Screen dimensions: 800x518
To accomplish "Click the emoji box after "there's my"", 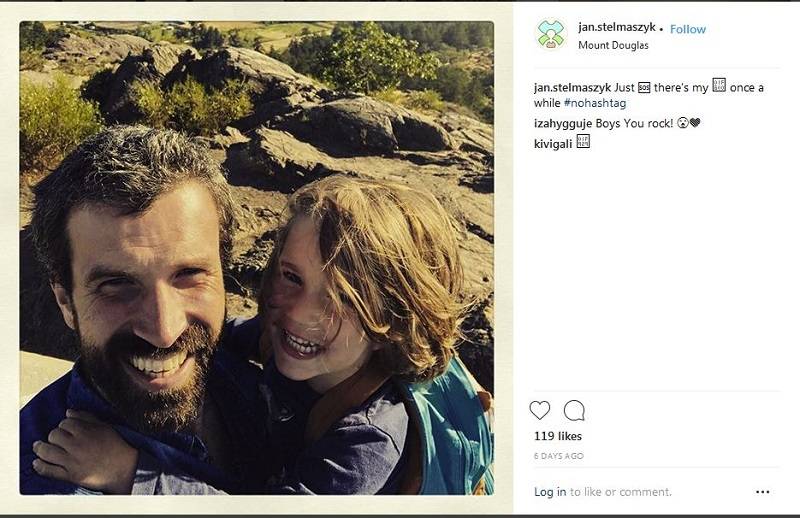I will pos(718,87).
